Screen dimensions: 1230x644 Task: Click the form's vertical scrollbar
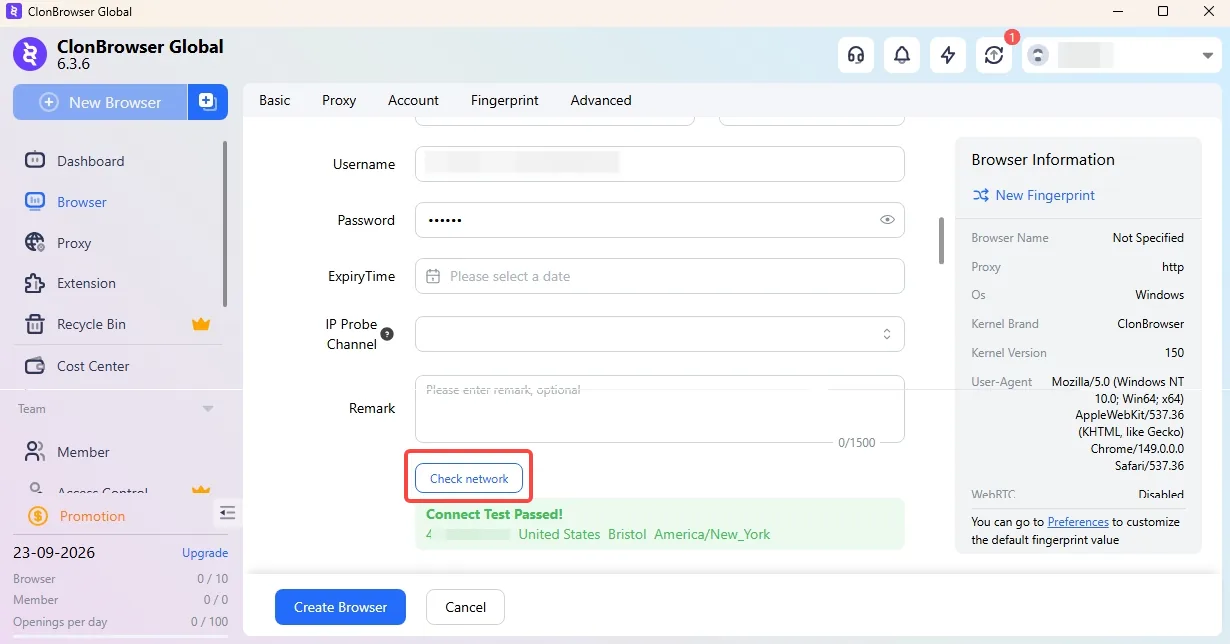pyautogui.click(x=941, y=240)
